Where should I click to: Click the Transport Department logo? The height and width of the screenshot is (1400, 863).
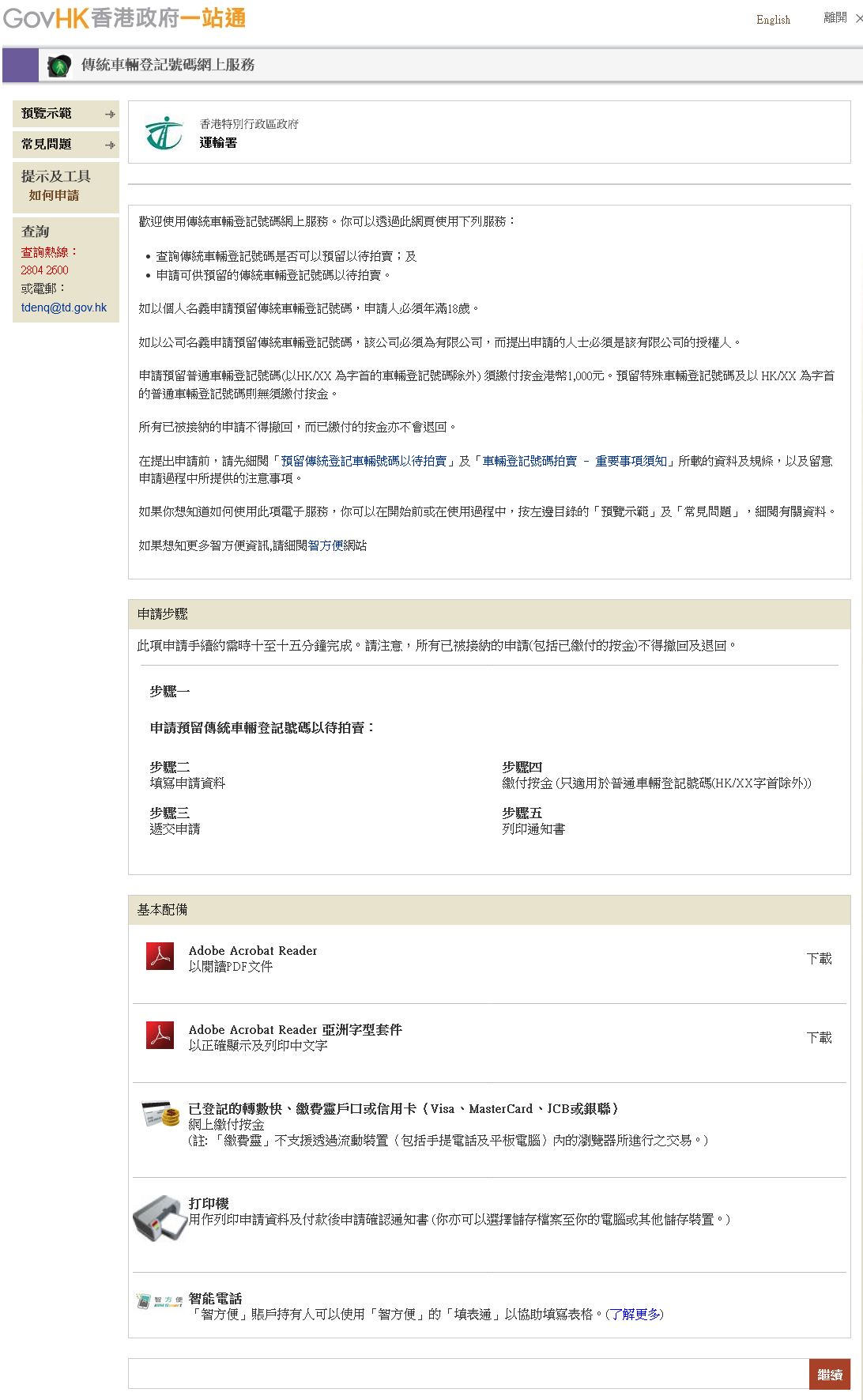[x=164, y=133]
